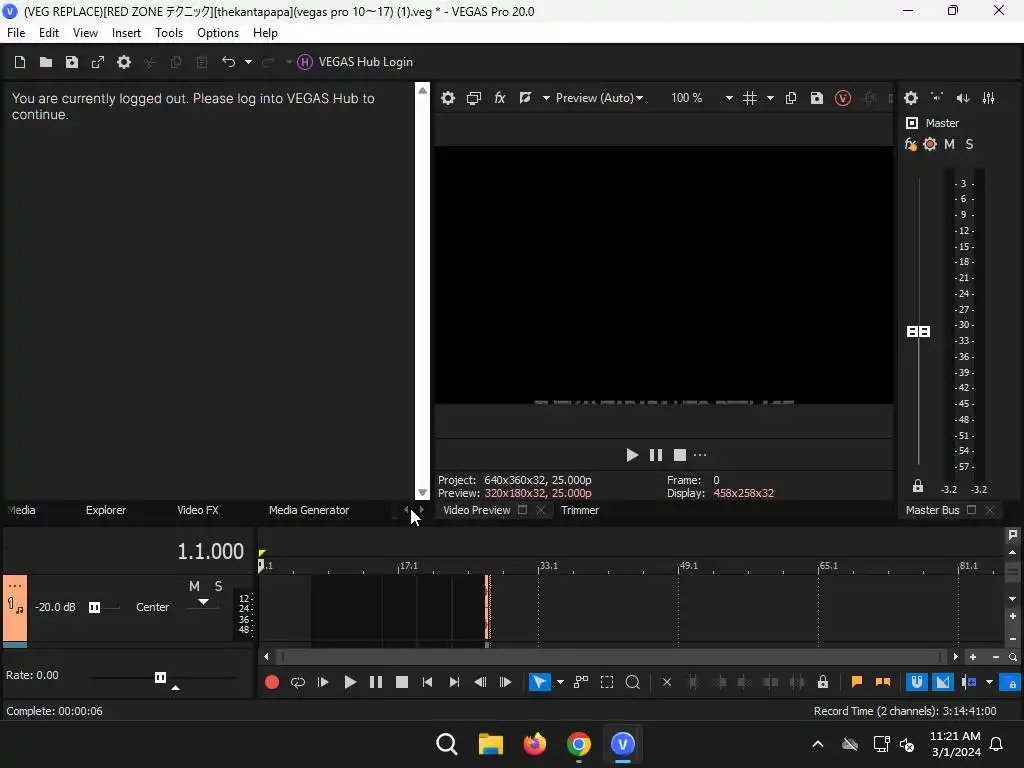This screenshot has width=1024, height=768.
Task: Close the Video Preview tab
Action: pyautogui.click(x=541, y=510)
